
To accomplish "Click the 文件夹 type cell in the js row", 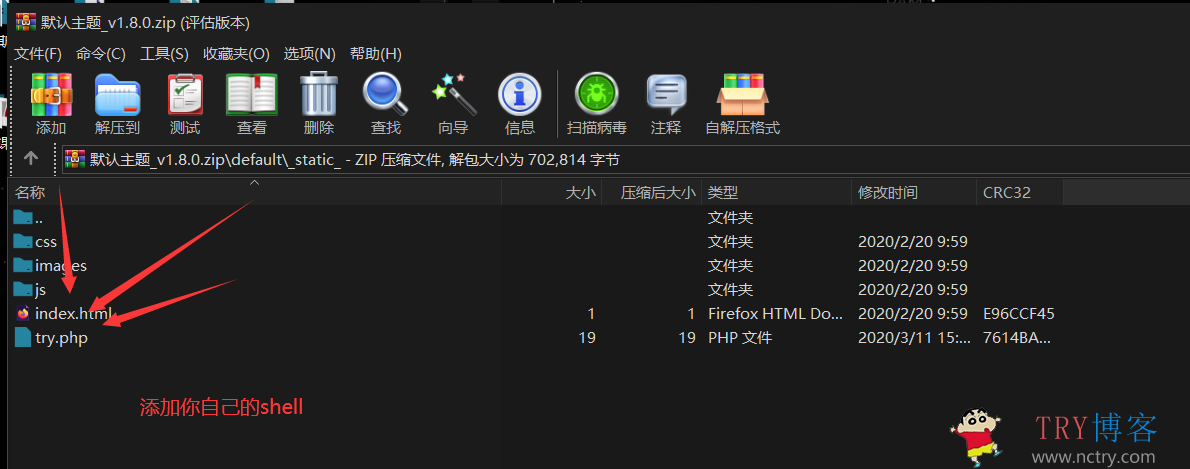I will [x=730, y=290].
